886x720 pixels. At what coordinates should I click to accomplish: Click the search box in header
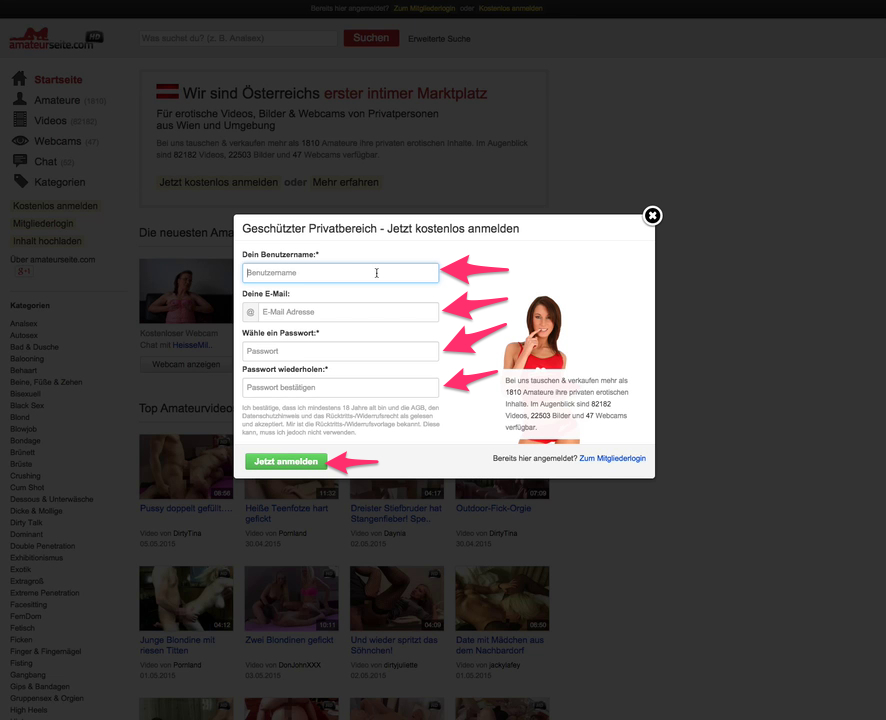[238, 38]
